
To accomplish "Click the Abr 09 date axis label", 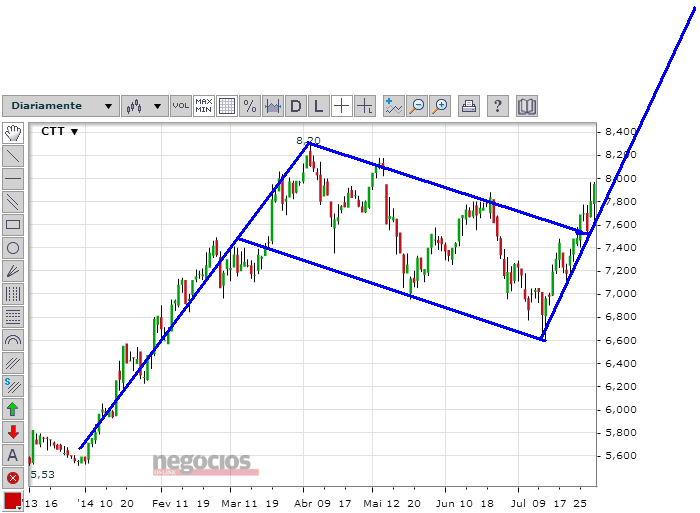I will (x=312, y=504).
